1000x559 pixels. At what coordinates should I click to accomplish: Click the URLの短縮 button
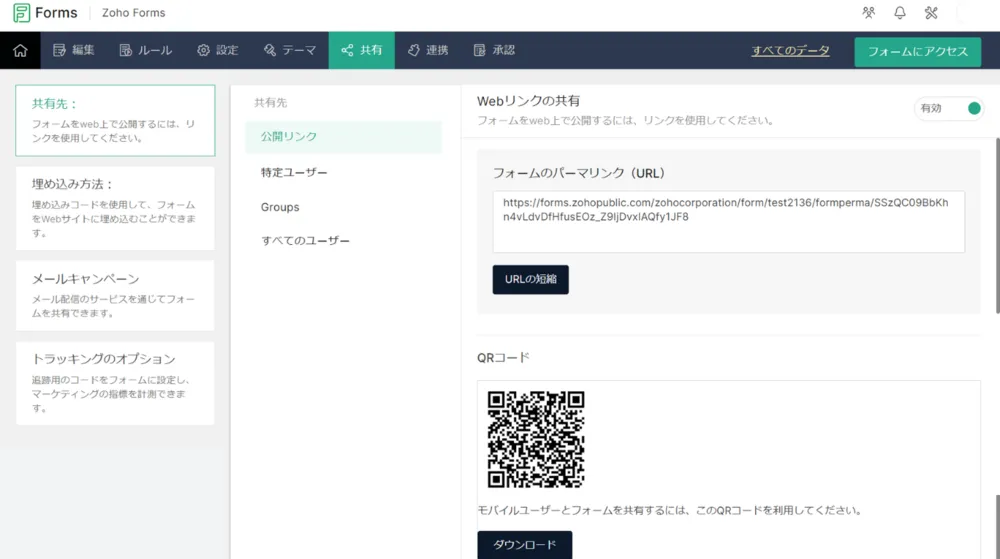point(531,279)
